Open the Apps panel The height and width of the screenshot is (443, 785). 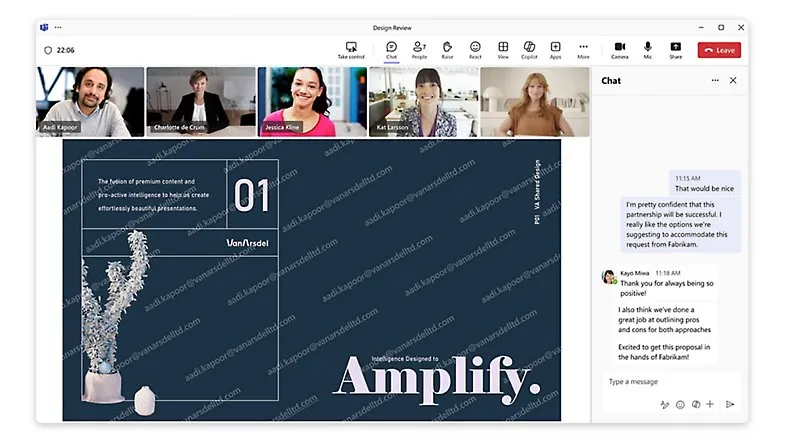[555, 49]
